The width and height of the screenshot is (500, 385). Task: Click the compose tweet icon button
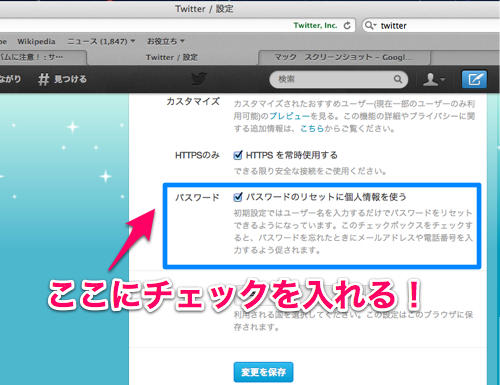point(474,79)
